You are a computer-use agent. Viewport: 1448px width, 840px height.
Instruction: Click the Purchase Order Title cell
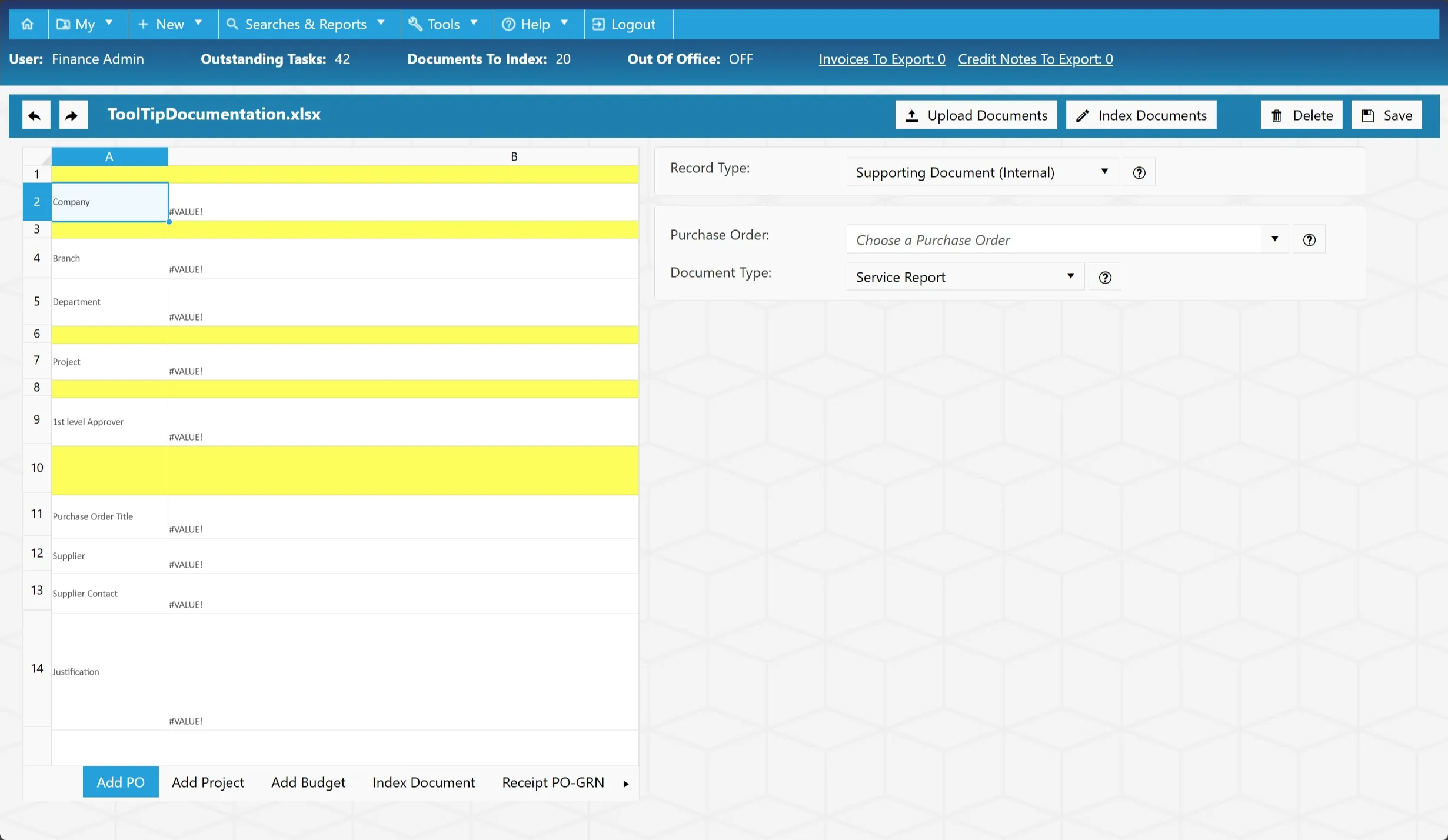tap(109, 516)
